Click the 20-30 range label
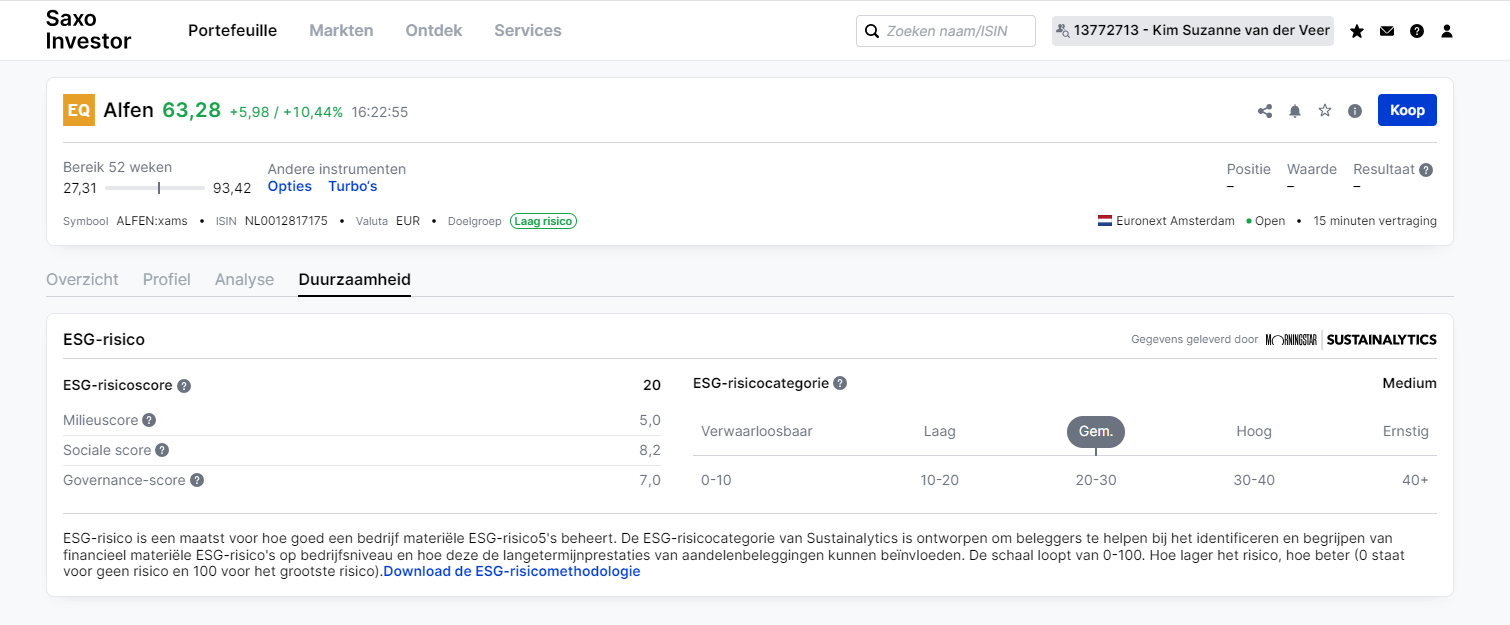 [1096, 480]
